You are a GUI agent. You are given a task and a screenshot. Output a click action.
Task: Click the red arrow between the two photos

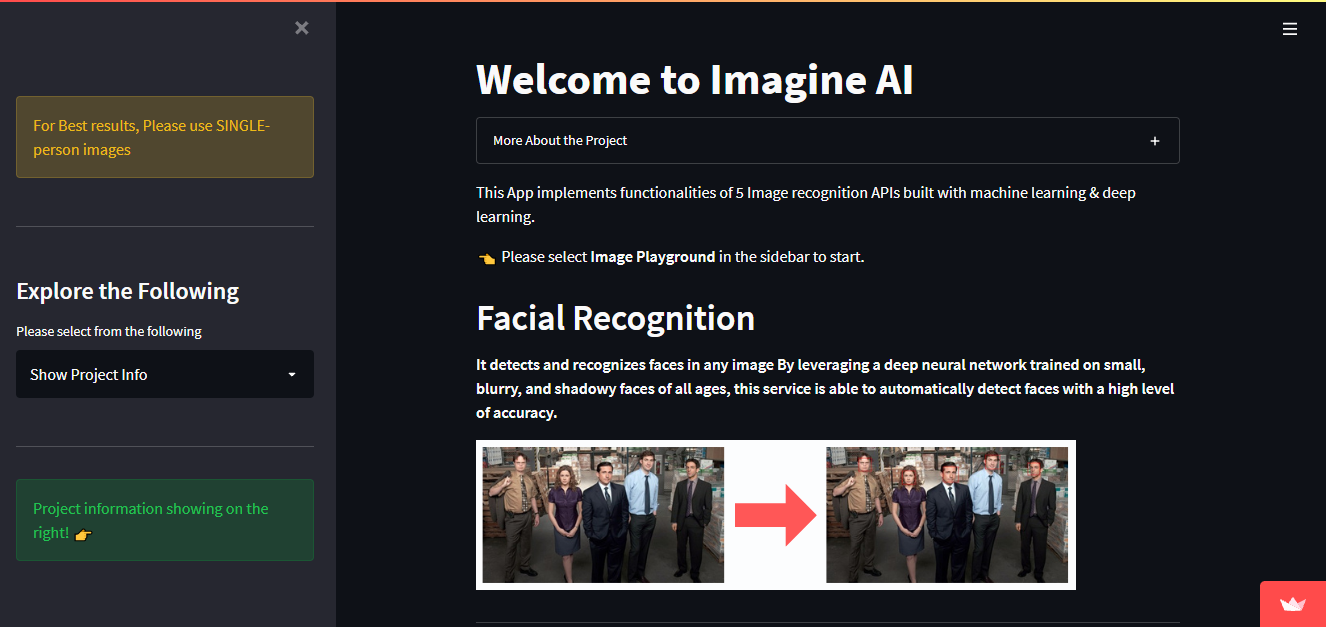(x=775, y=515)
